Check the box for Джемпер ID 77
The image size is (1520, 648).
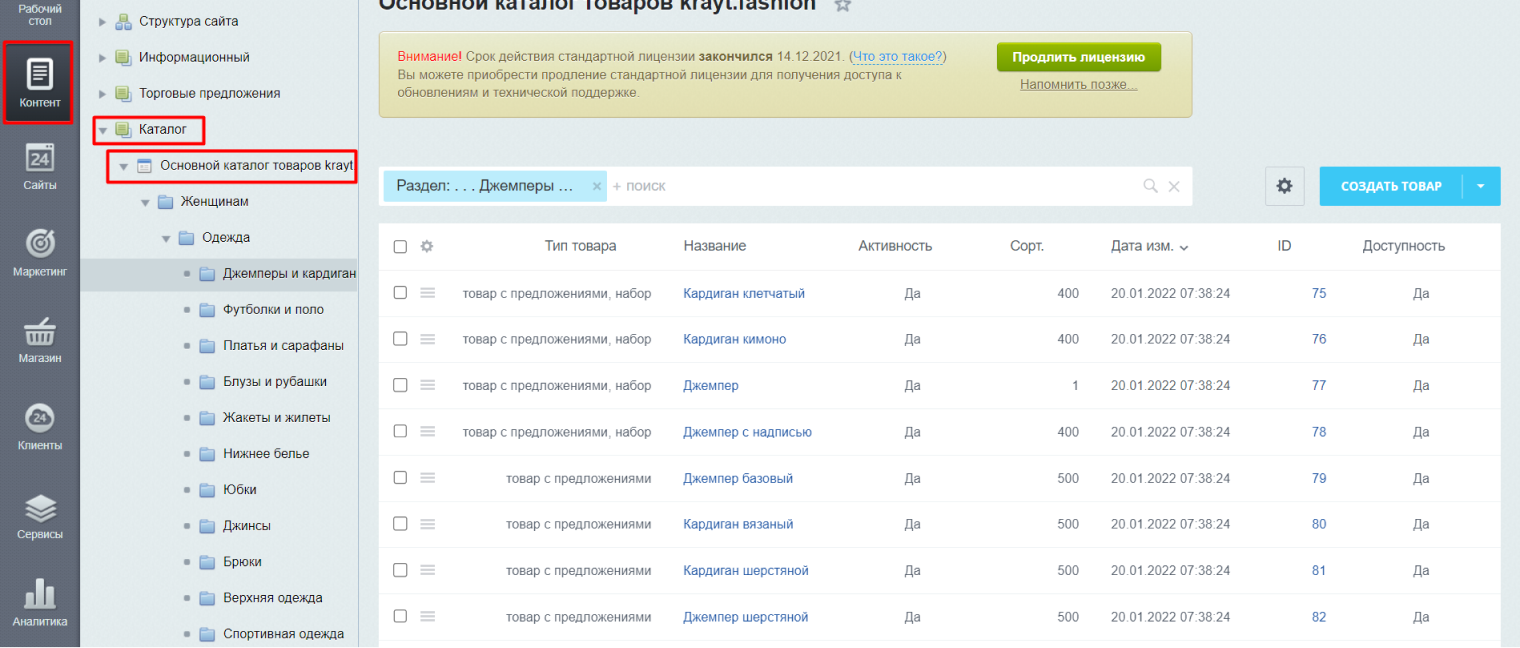(x=400, y=385)
